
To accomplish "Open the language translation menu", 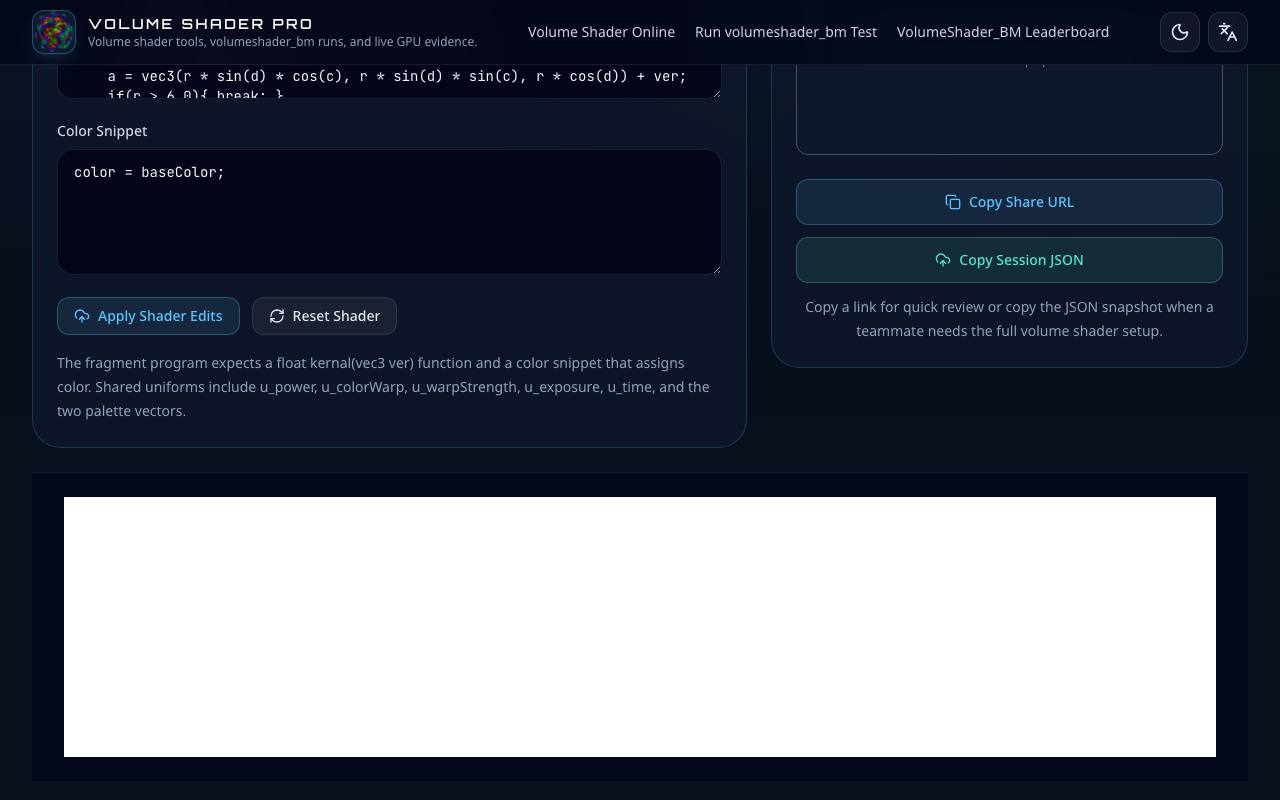I will [x=1228, y=32].
